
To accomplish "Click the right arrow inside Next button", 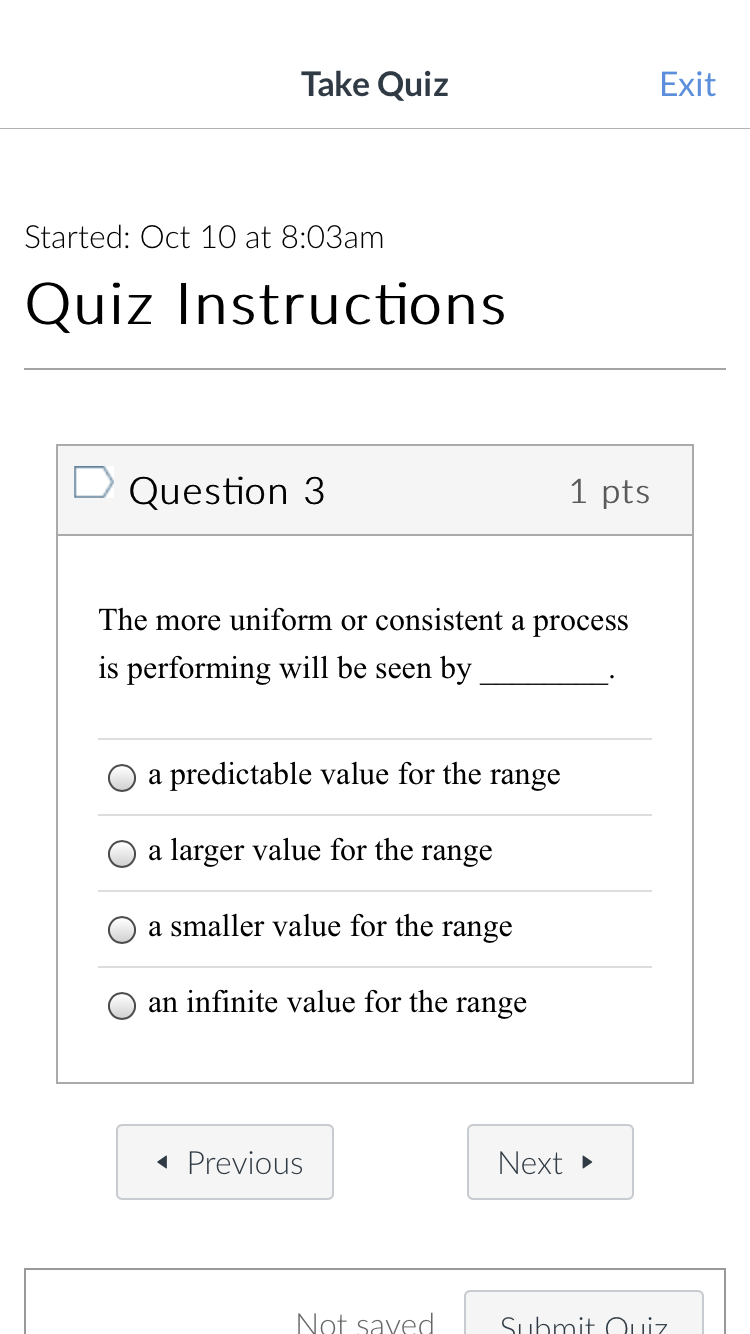I will tap(588, 1162).
